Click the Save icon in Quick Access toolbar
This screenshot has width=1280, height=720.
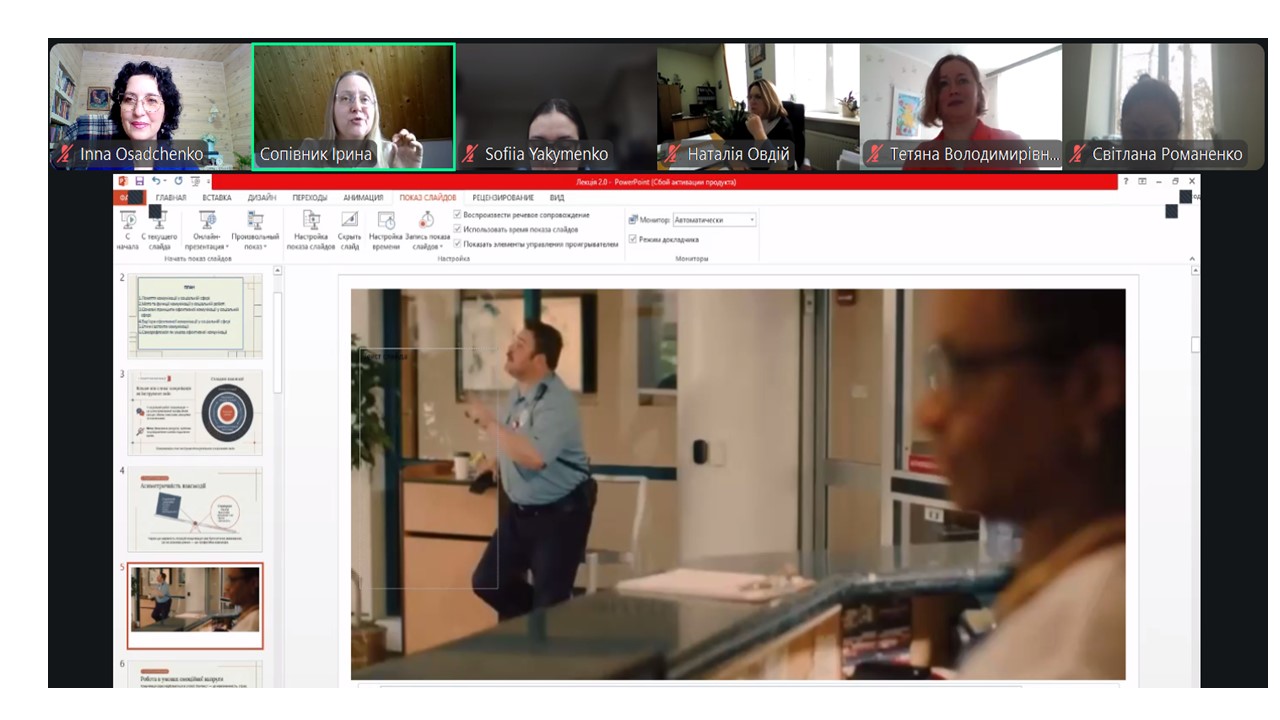[x=139, y=181]
